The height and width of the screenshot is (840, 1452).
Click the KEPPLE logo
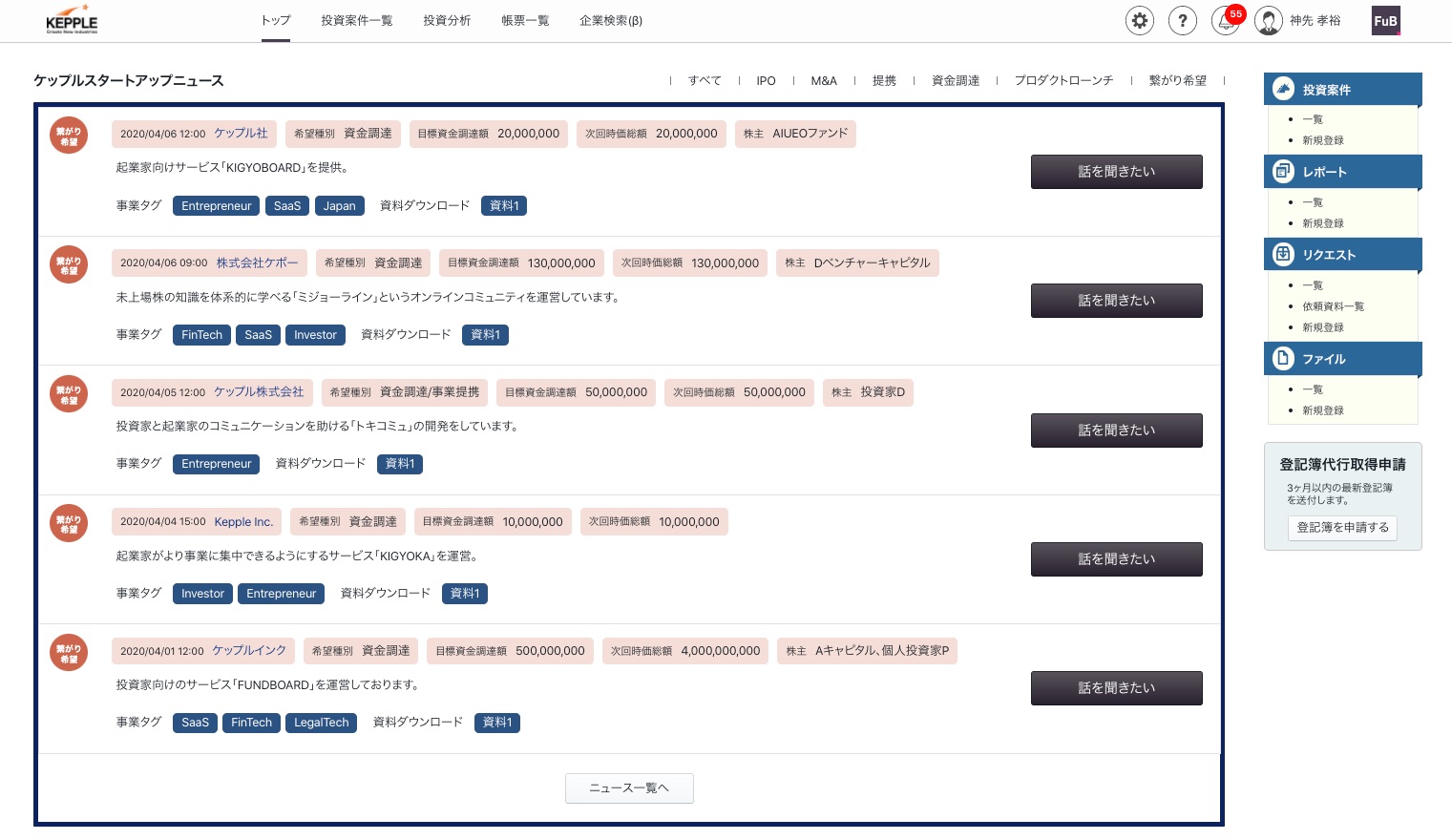click(x=72, y=22)
